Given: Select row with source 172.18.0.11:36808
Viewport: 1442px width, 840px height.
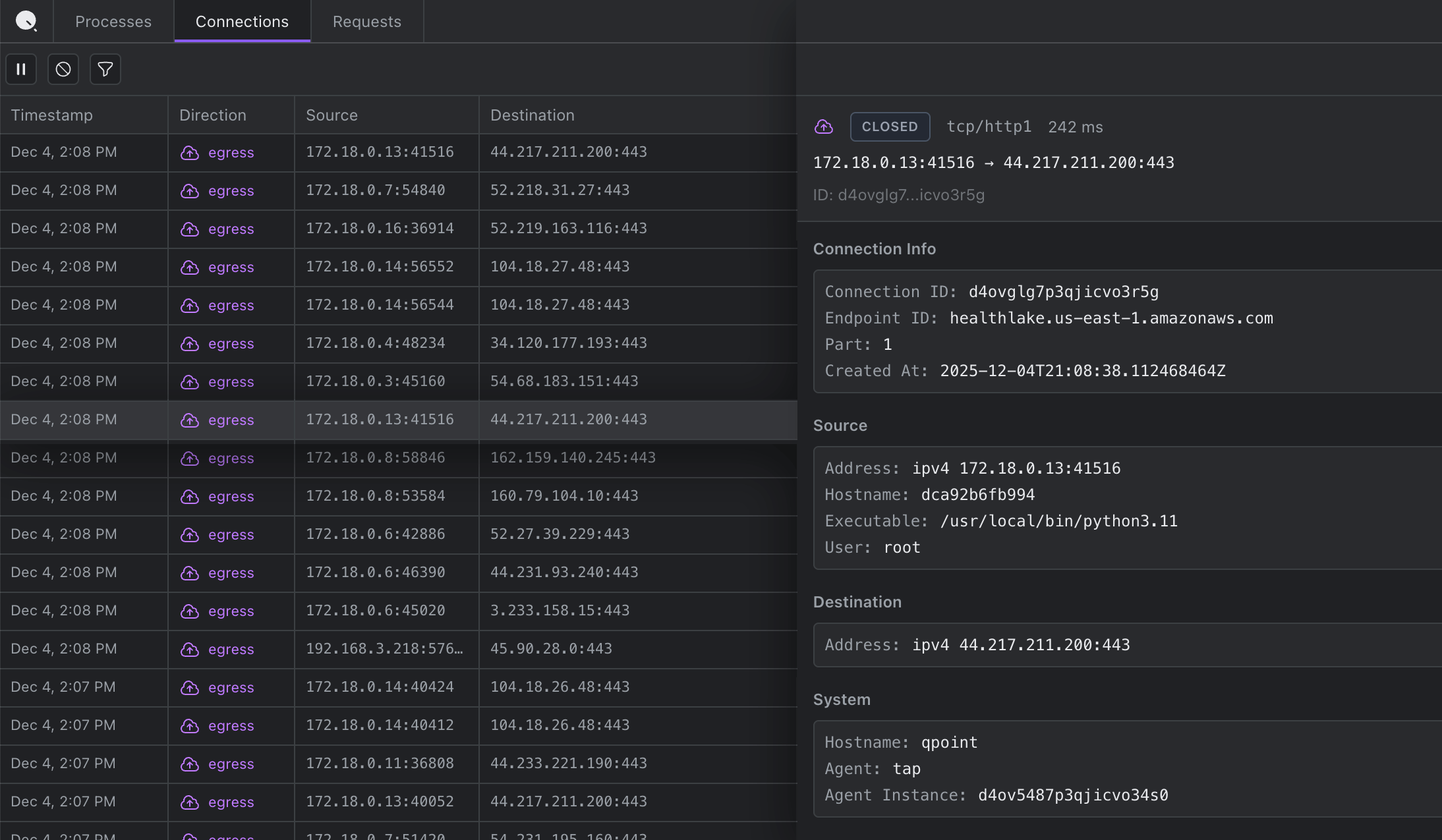Looking at the screenshot, I should (379, 764).
